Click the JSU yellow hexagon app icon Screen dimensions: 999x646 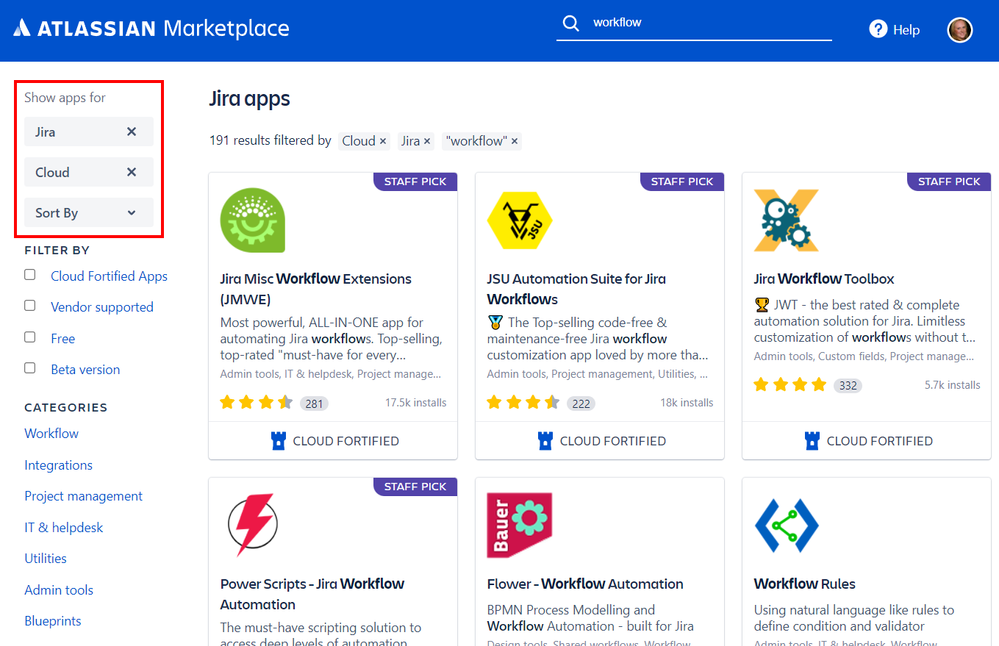click(519, 220)
